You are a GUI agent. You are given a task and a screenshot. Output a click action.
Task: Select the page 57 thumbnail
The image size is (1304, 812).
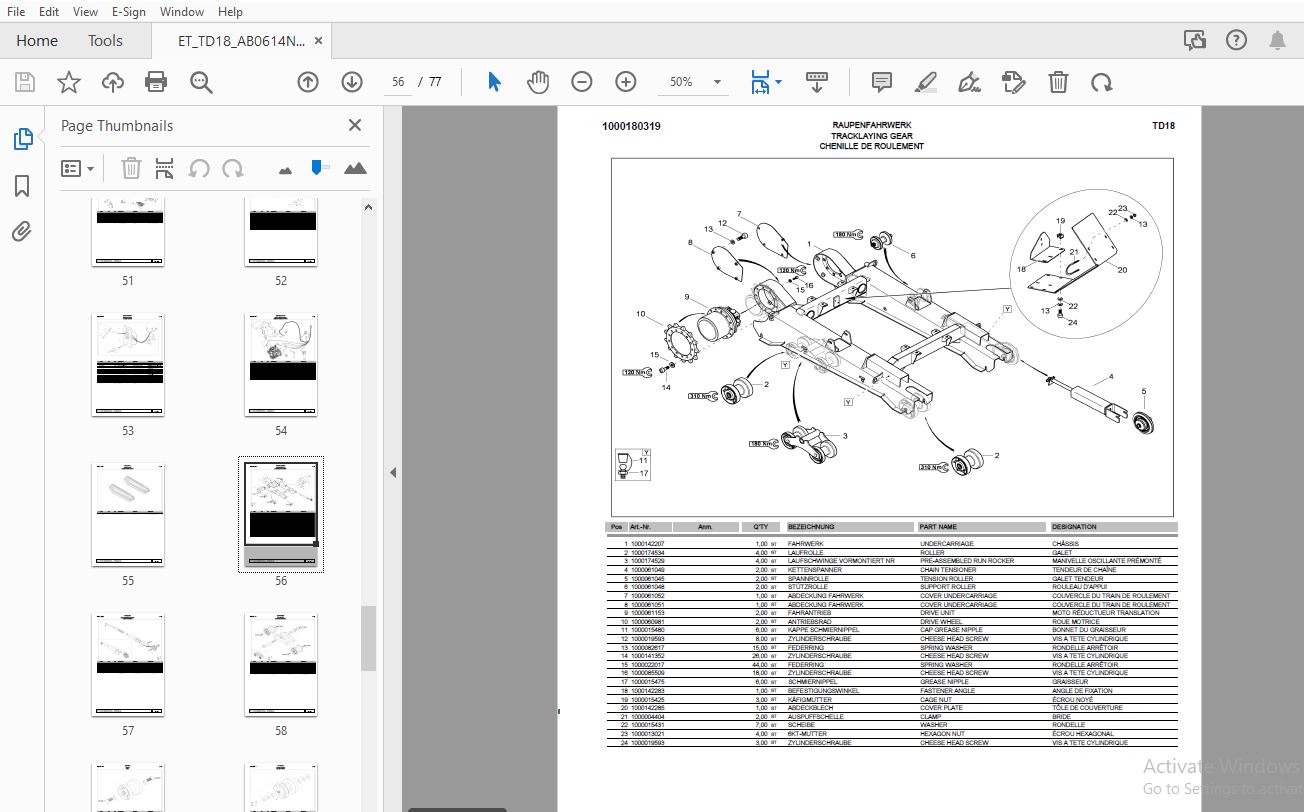[128, 664]
